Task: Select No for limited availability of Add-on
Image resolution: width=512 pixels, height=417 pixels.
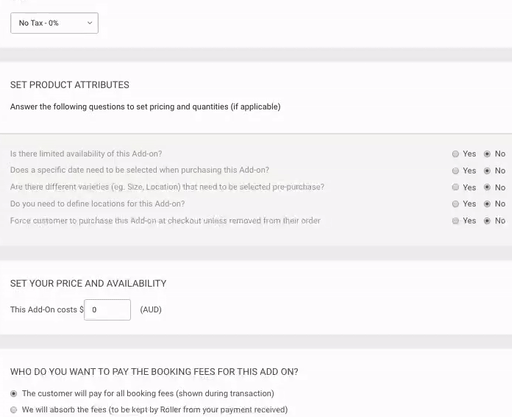Action: (487, 154)
